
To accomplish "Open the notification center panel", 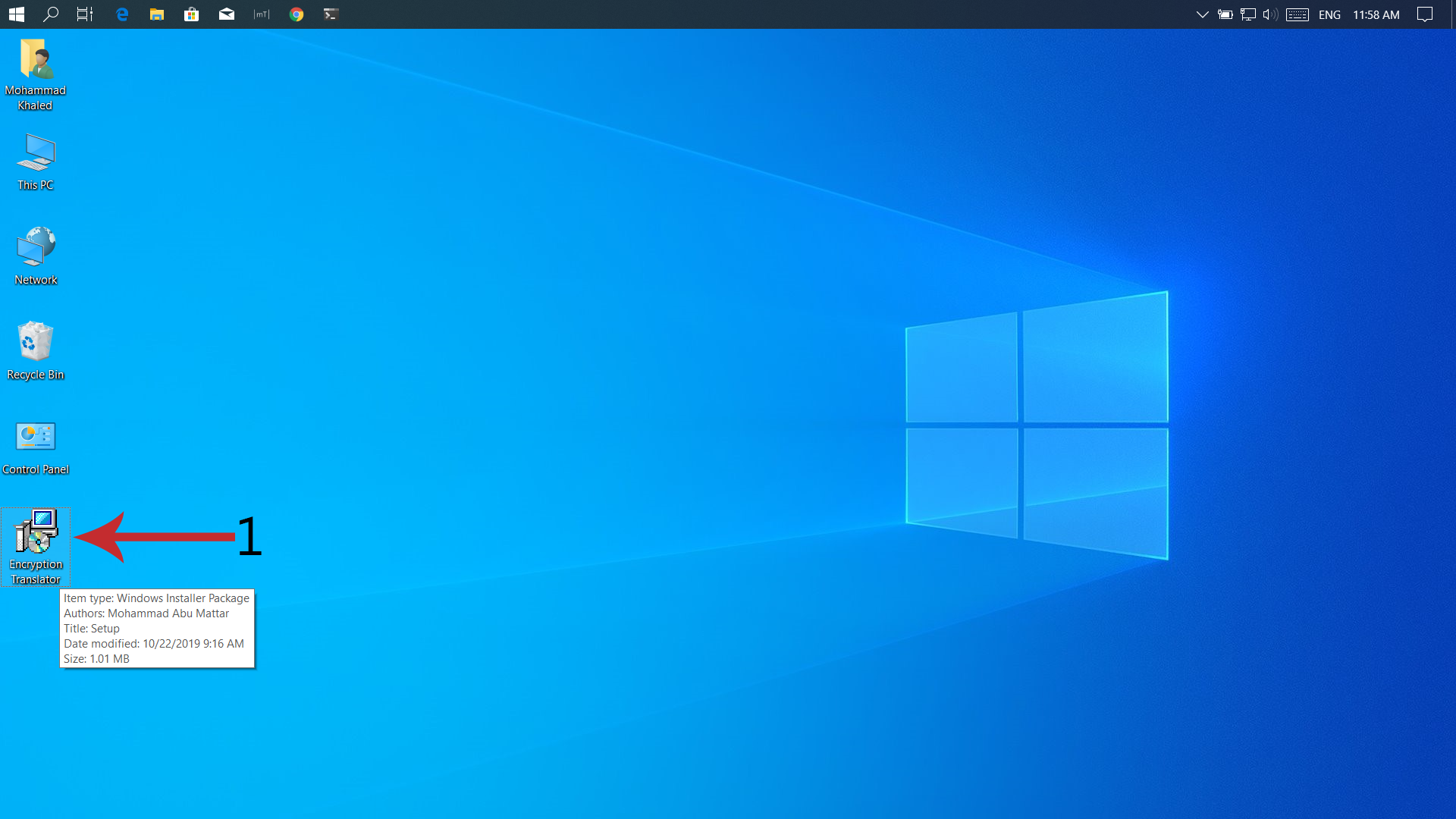I will 1425,14.
